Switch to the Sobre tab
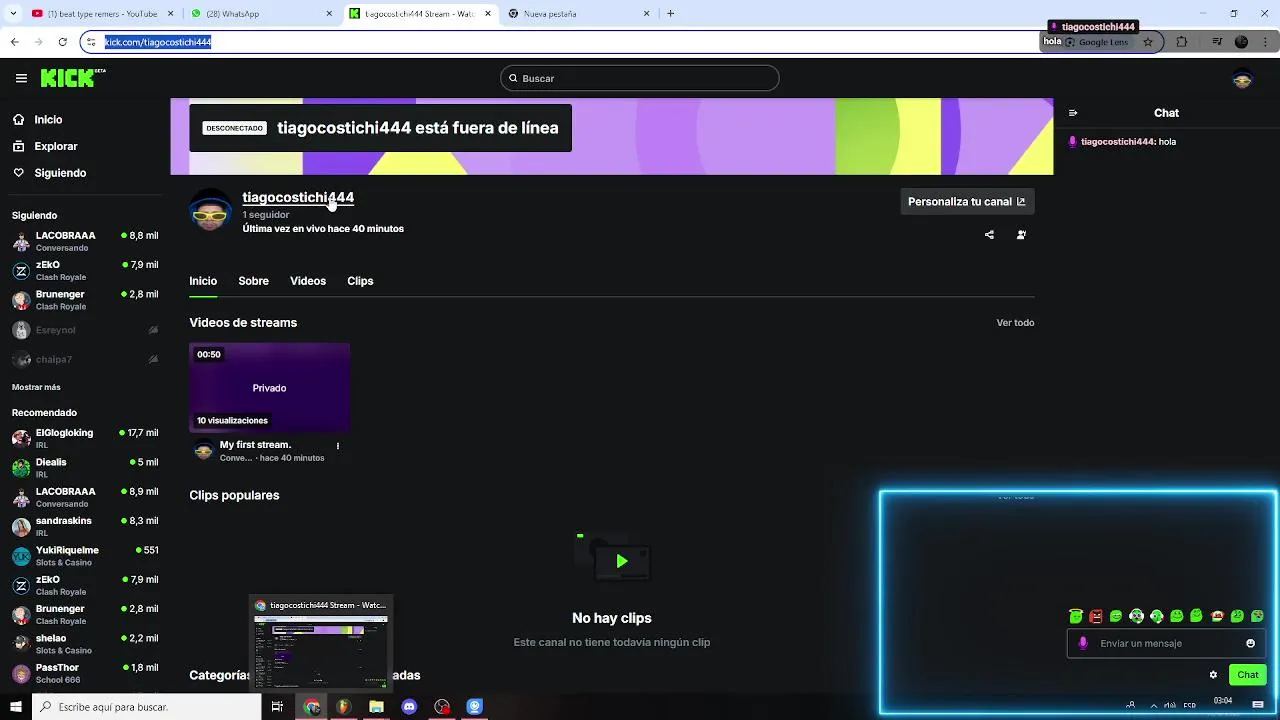This screenshot has height=720, width=1280. click(x=253, y=281)
